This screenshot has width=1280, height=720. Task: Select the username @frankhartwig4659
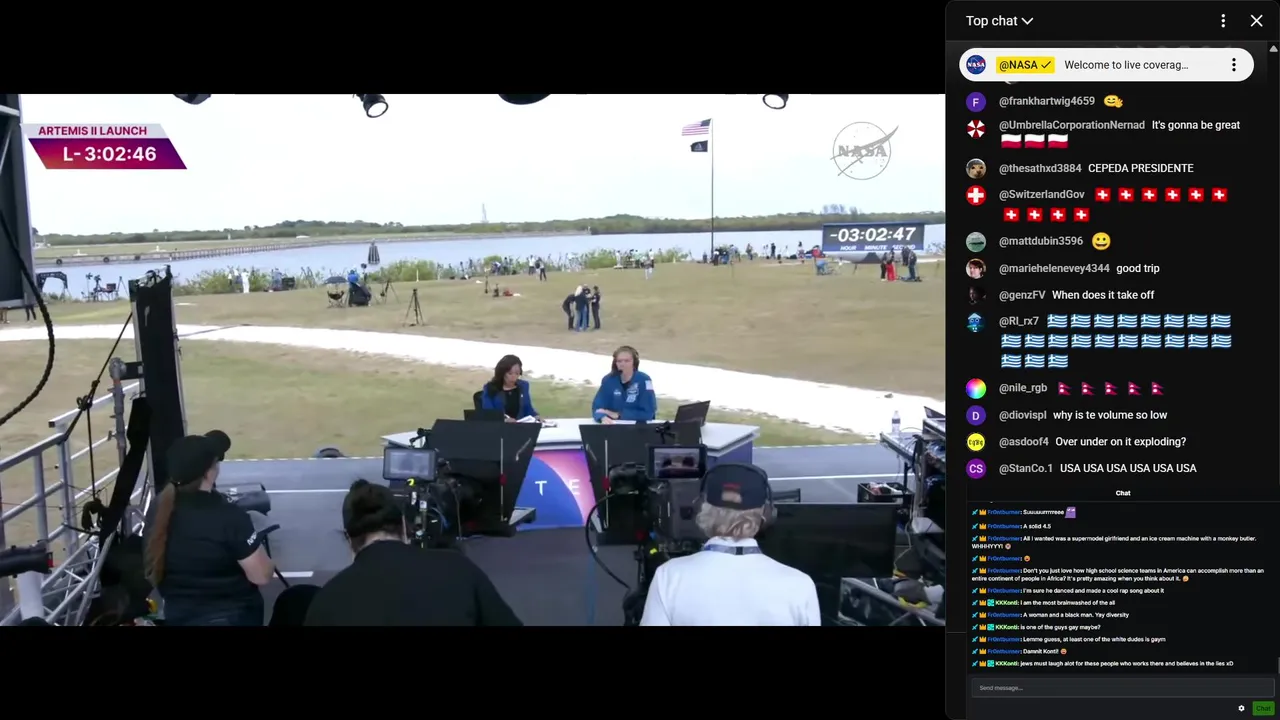coord(1047,101)
